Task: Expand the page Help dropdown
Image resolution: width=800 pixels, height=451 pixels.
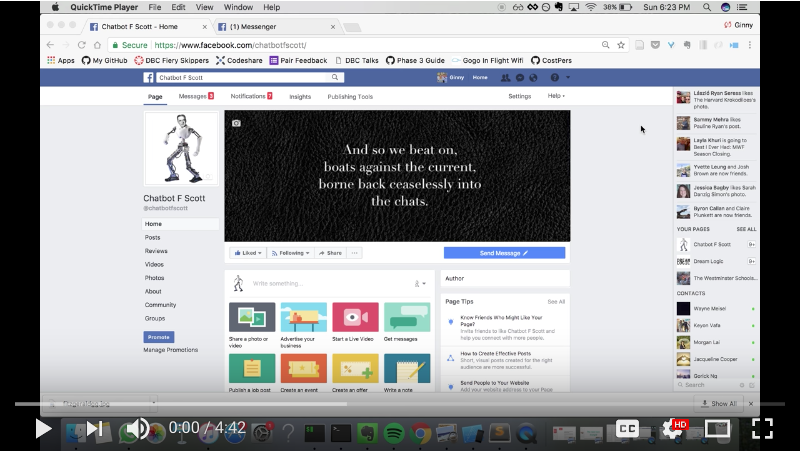Action: pos(556,96)
